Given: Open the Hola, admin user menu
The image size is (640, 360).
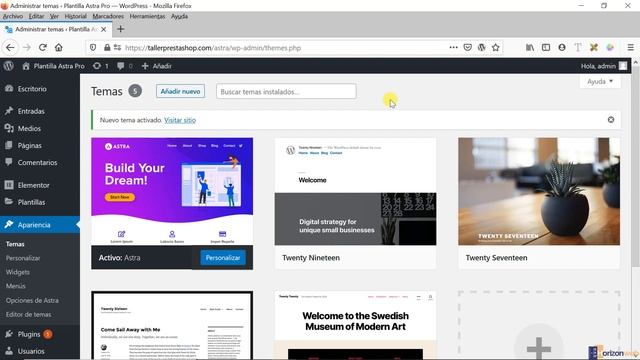Looking at the screenshot, I should coord(604,66).
